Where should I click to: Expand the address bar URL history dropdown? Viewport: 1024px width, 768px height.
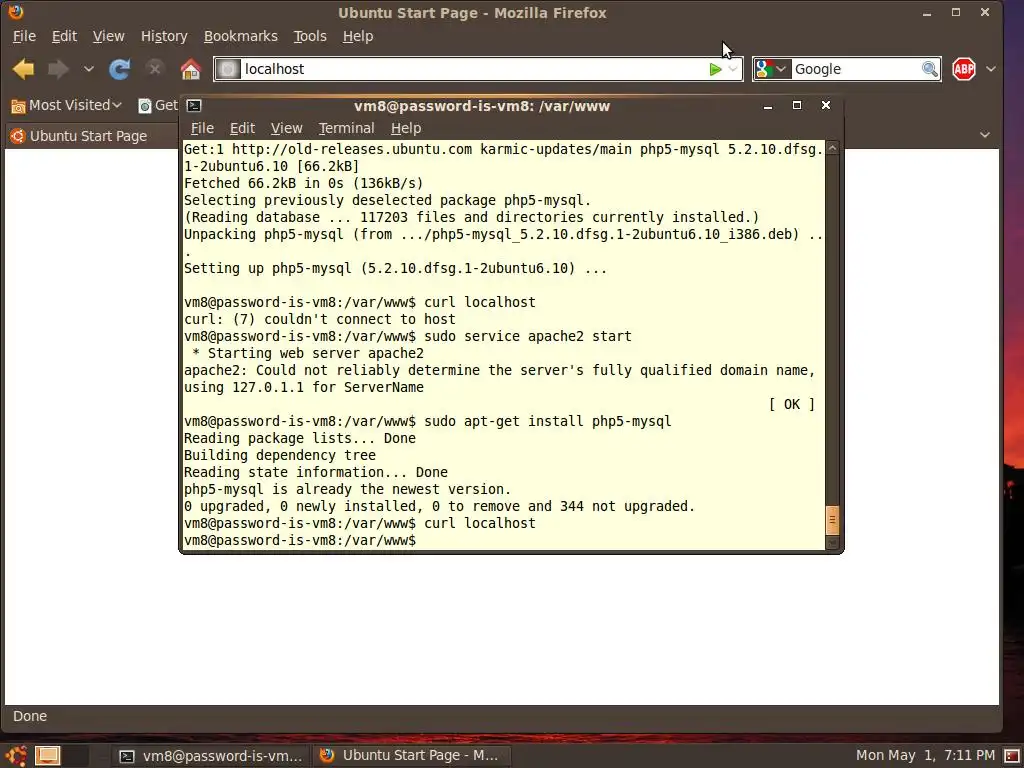(733, 69)
